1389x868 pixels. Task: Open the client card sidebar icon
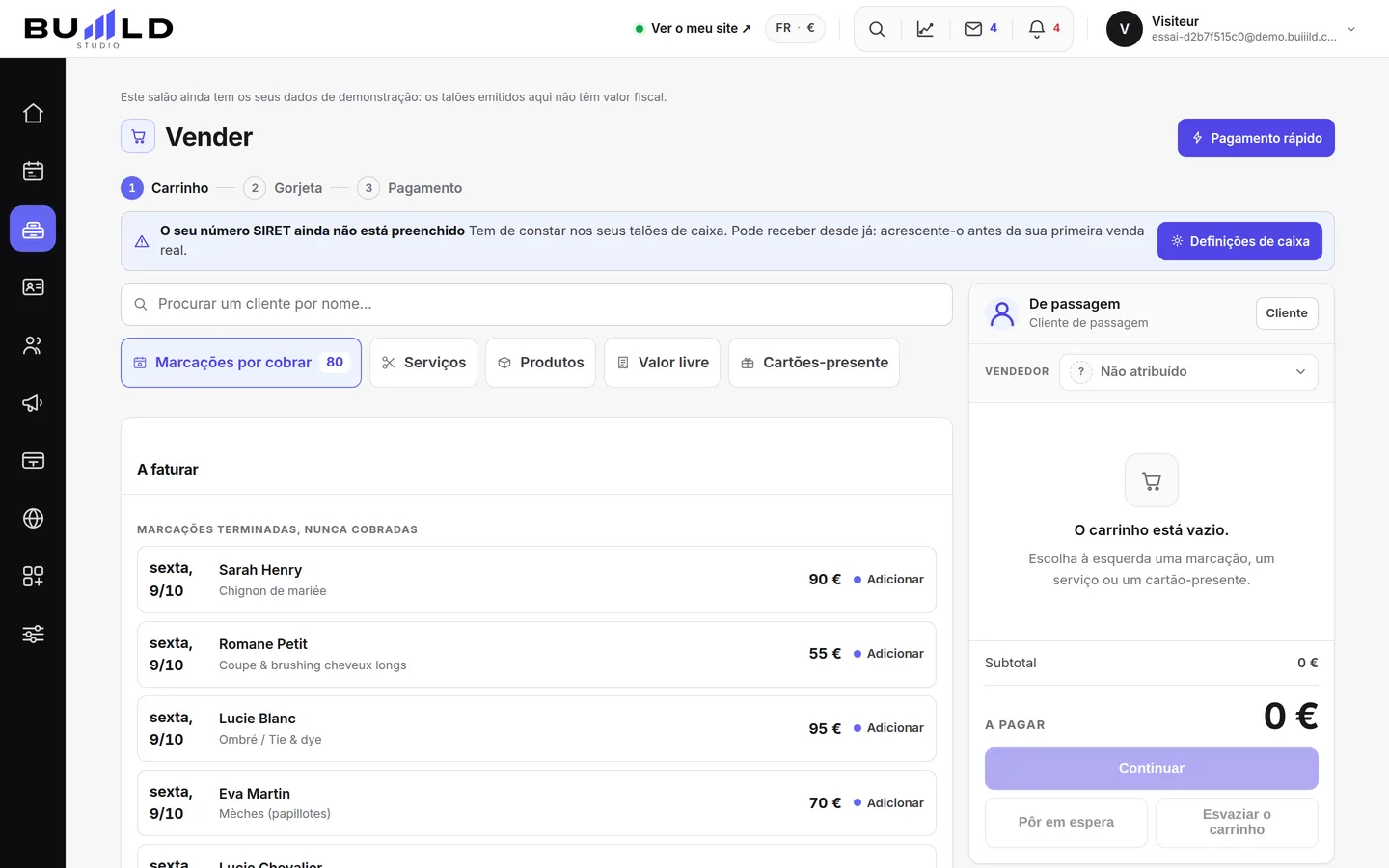pyautogui.click(x=33, y=287)
